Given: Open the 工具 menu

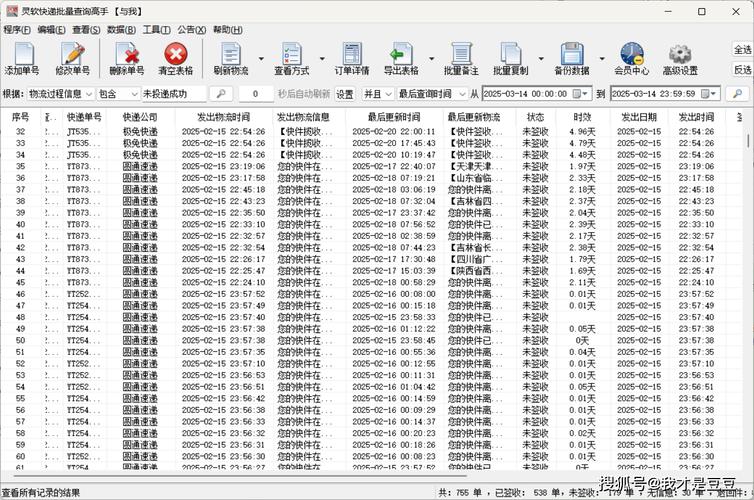Looking at the screenshot, I should tap(156, 30).
